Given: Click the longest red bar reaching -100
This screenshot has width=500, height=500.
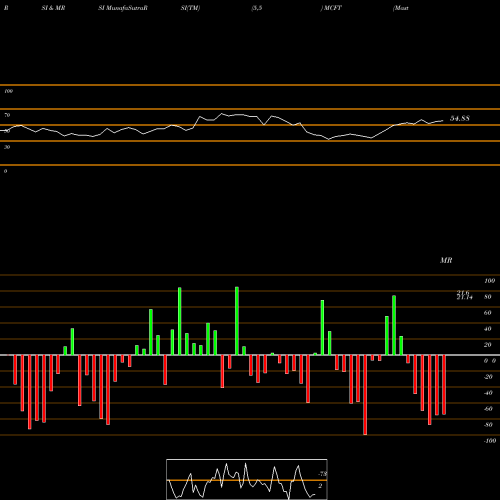Looking at the screenshot, I should point(365,395).
